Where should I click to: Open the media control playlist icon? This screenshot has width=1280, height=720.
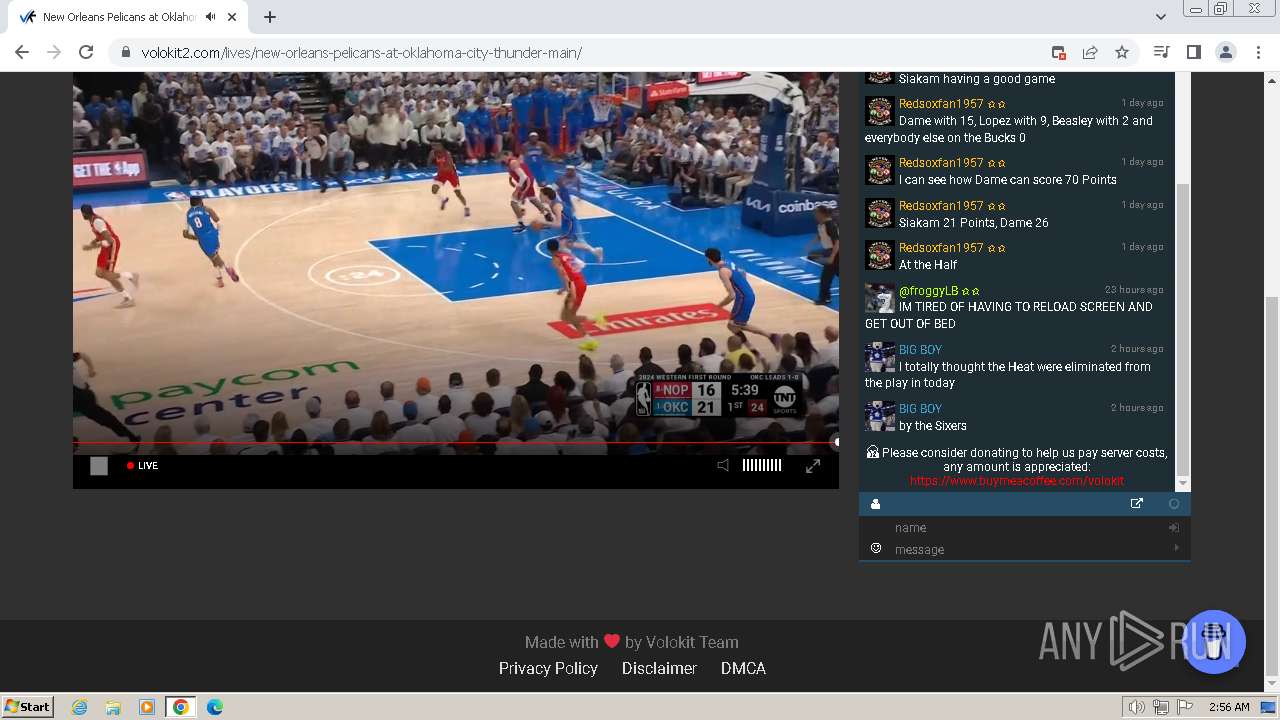[1161, 52]
